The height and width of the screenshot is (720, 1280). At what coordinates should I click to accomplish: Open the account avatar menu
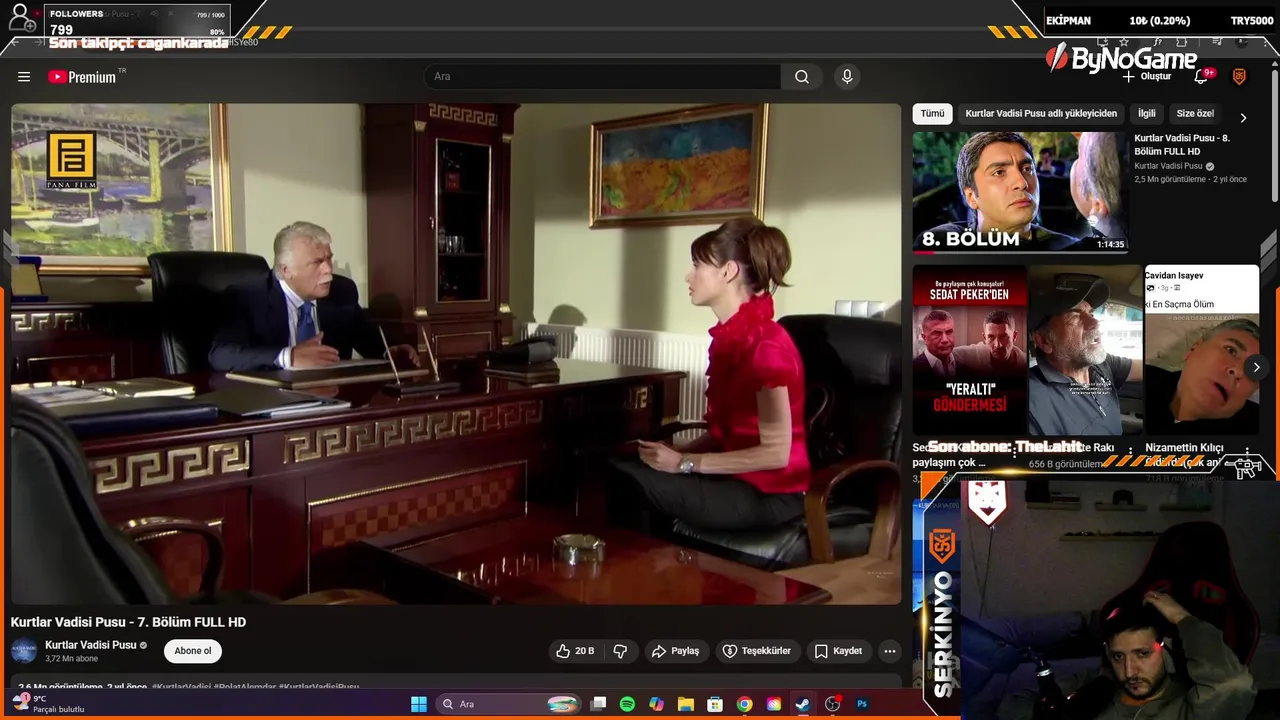click(1239, 77)
